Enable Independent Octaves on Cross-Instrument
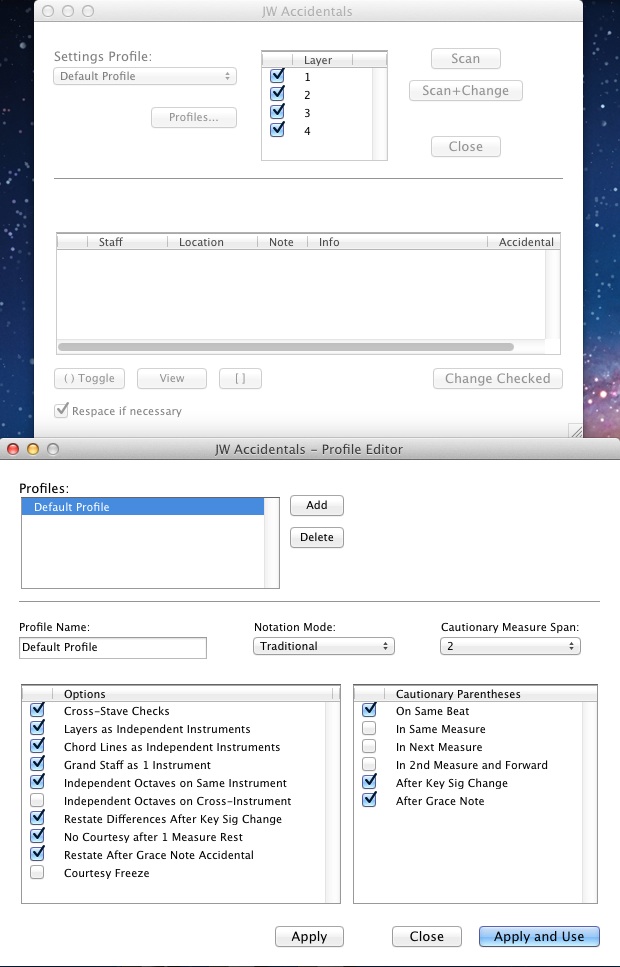620x967 pixels. pos(38,801)
